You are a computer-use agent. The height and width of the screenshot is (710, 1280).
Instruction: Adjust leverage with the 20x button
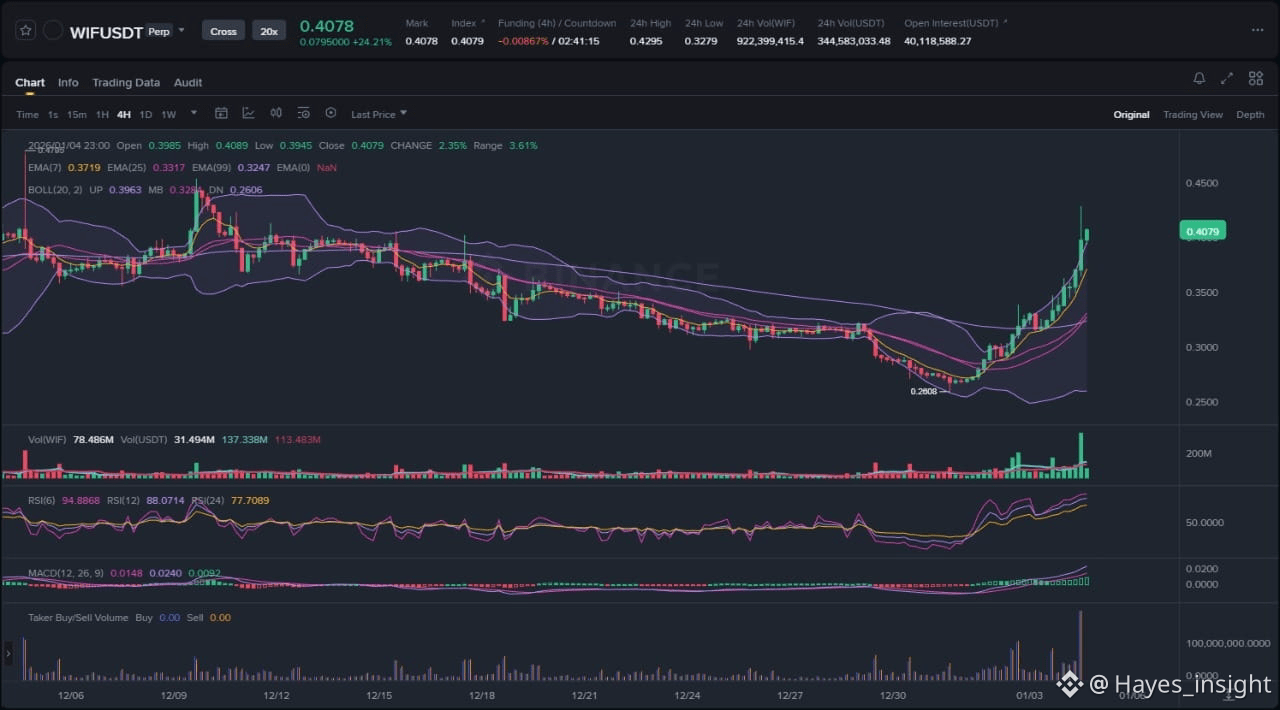[269, 31]
